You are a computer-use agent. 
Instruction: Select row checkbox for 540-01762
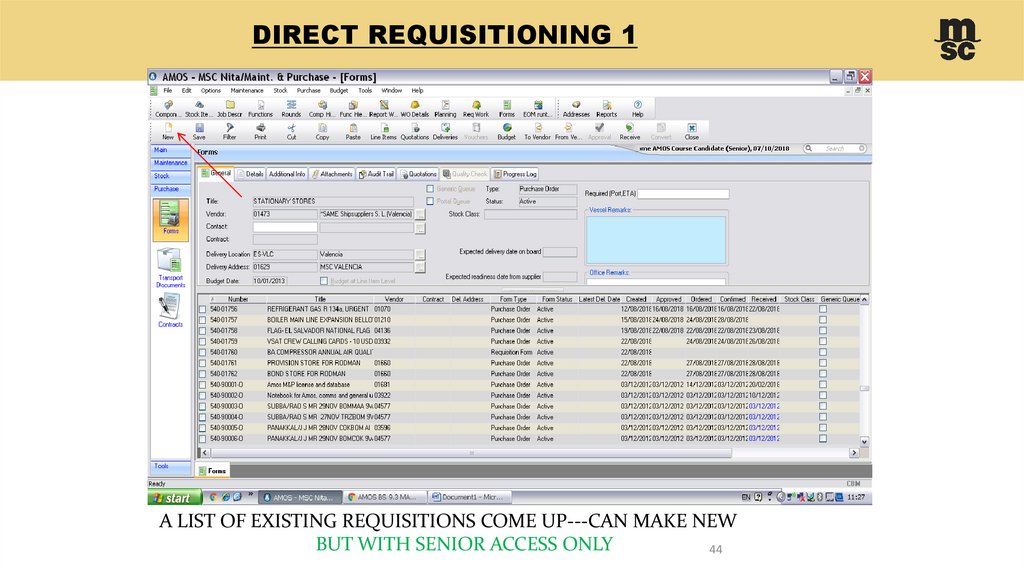[x=202, y=374]
